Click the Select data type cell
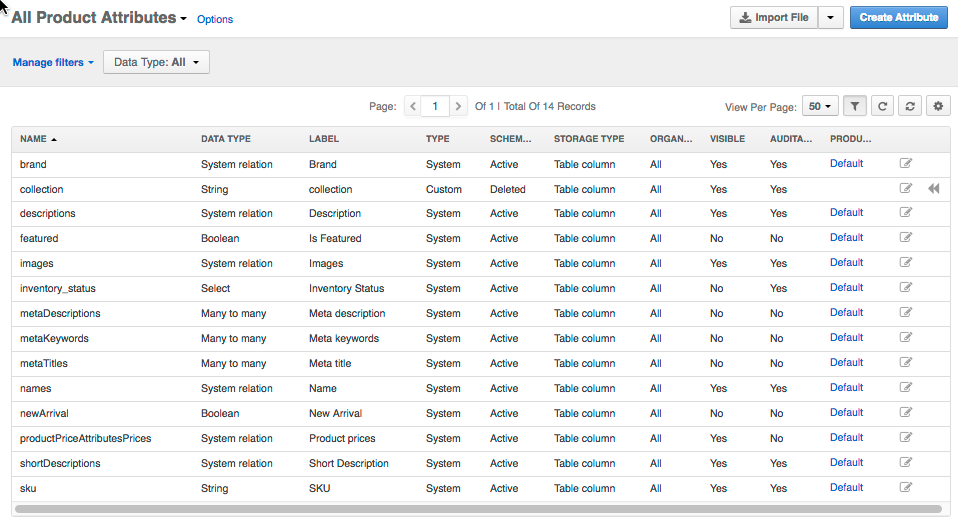Viewport: 958px width, 522px height. point(215,289)
